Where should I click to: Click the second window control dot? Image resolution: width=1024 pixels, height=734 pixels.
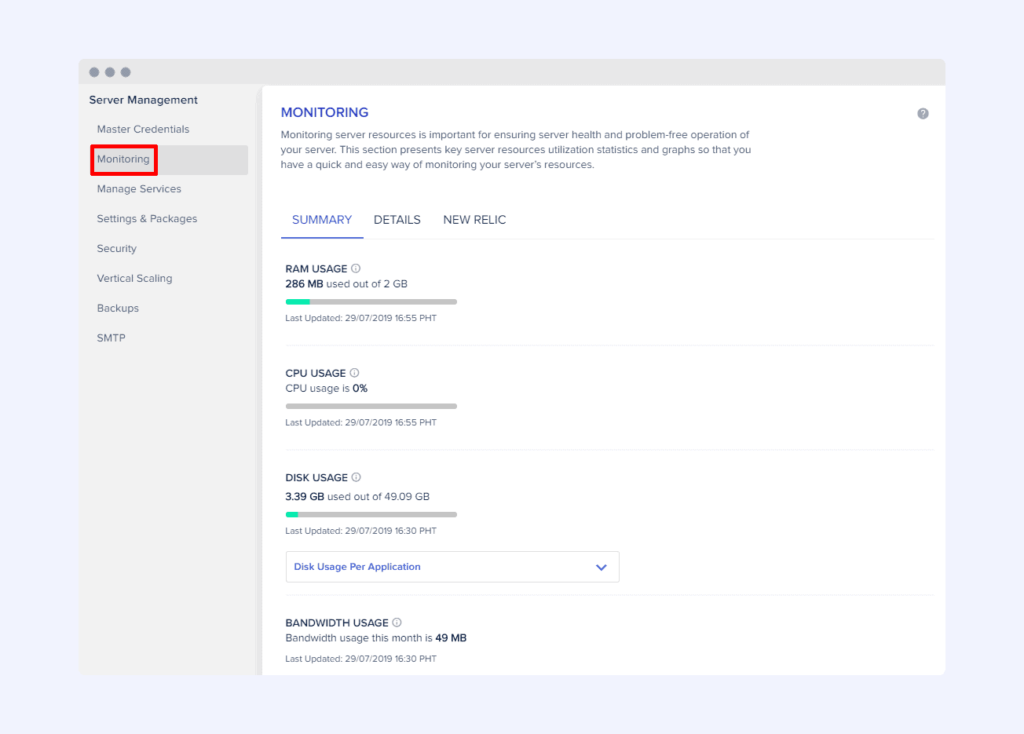point(110,72)
